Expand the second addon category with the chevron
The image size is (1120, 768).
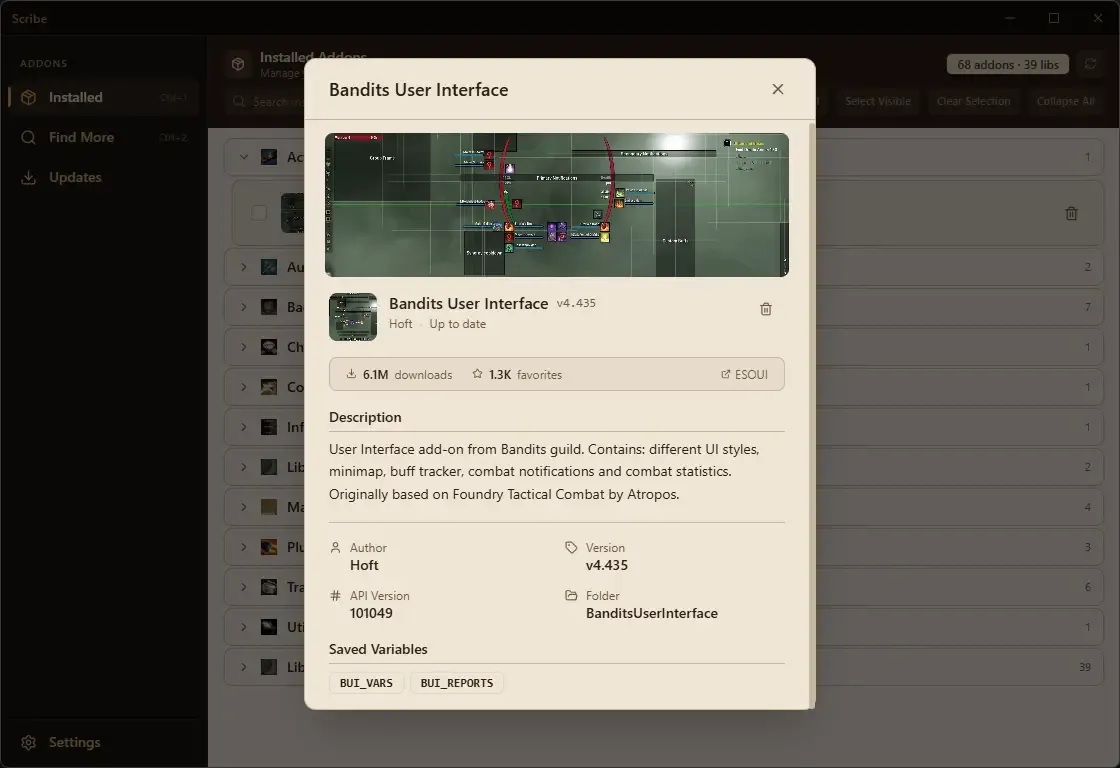(x=242, y=267)
